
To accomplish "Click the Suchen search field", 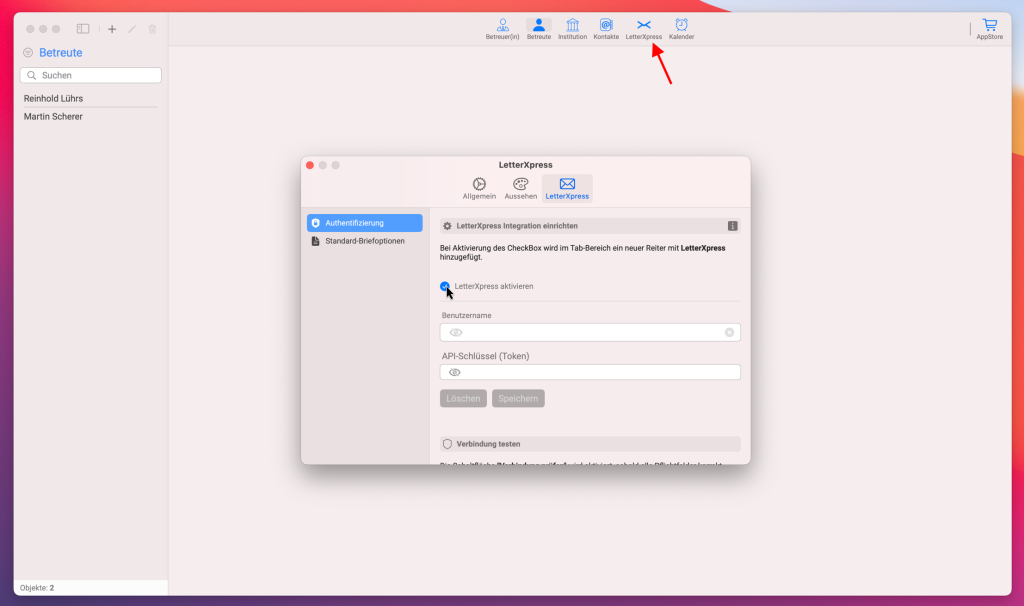I will [91, 75].
